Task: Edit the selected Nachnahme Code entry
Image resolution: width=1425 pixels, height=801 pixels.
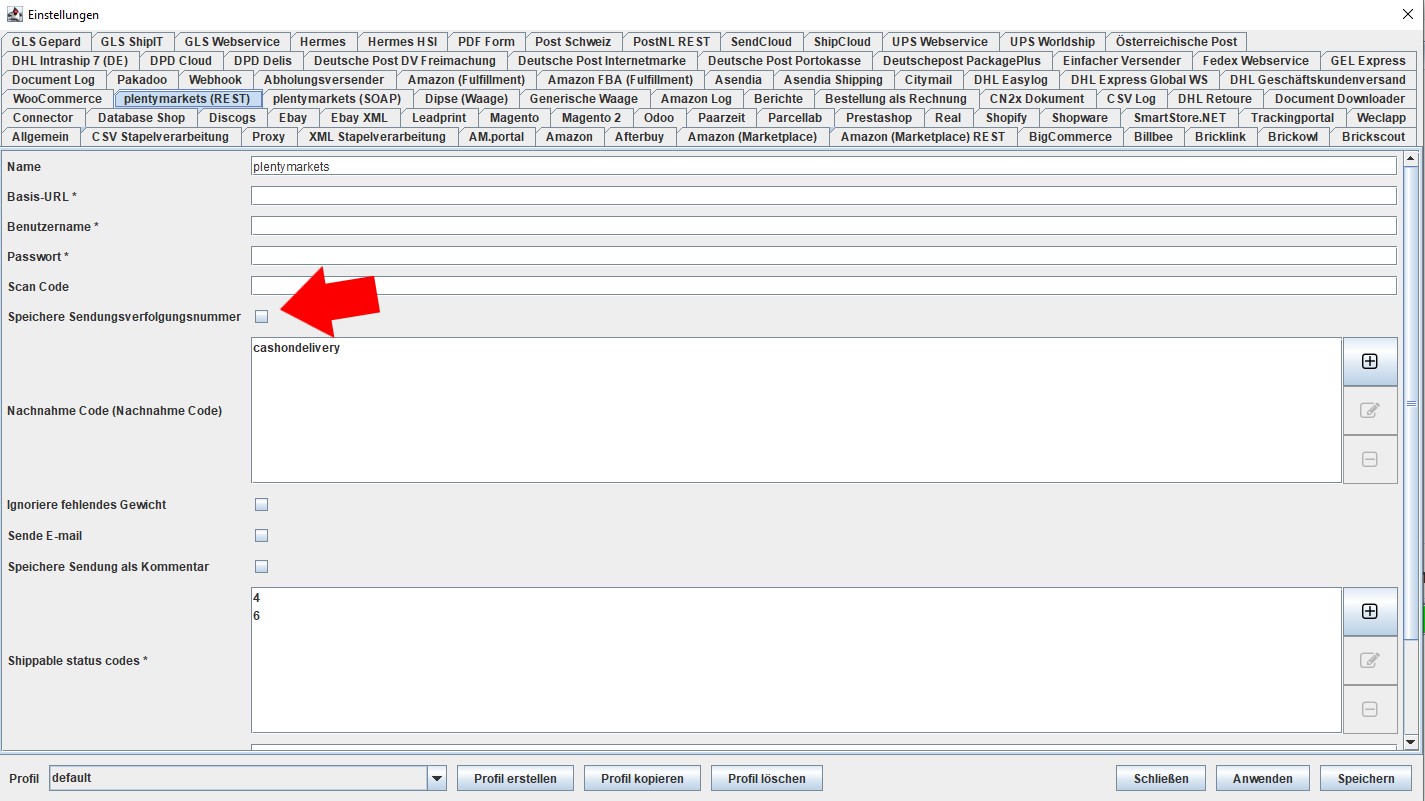Action: [x=1369, y=410]
